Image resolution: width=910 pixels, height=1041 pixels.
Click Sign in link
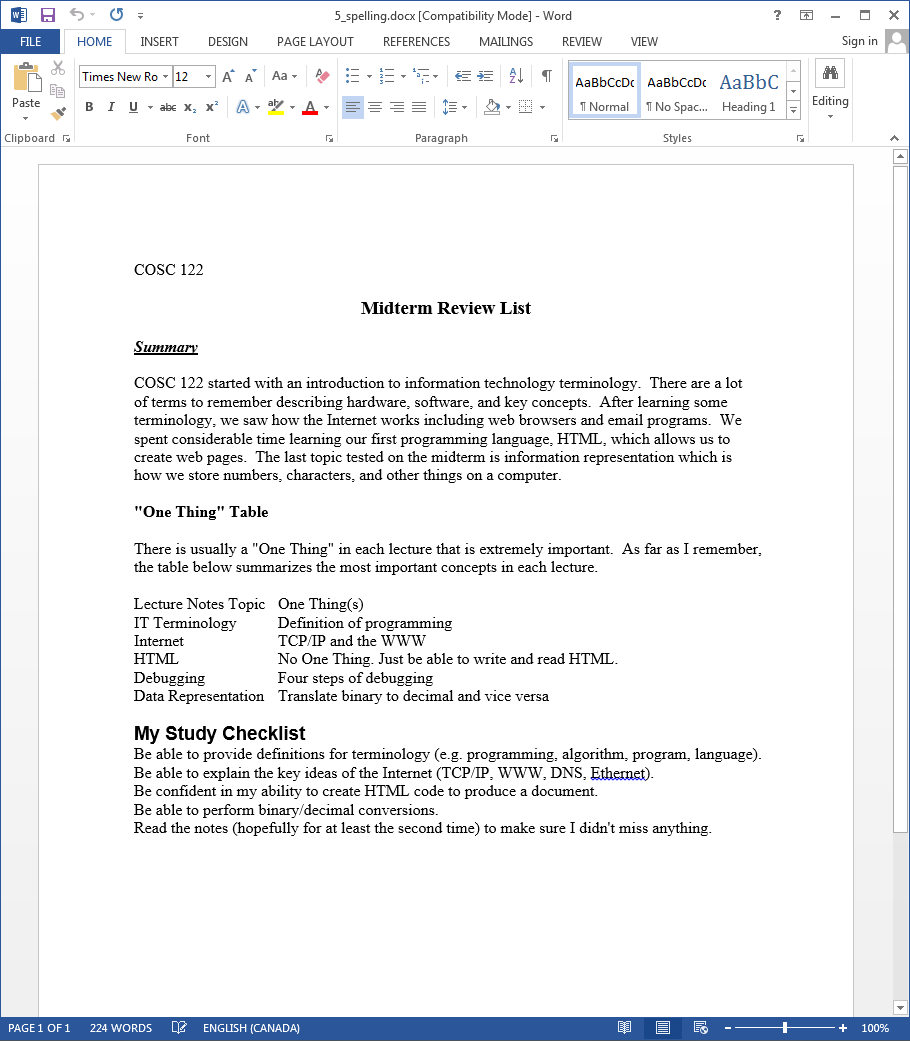tap(860, 41)
